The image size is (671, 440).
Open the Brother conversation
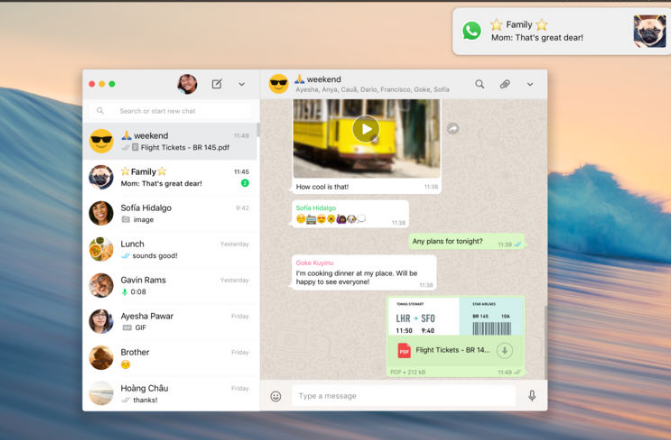coord(171,358)
